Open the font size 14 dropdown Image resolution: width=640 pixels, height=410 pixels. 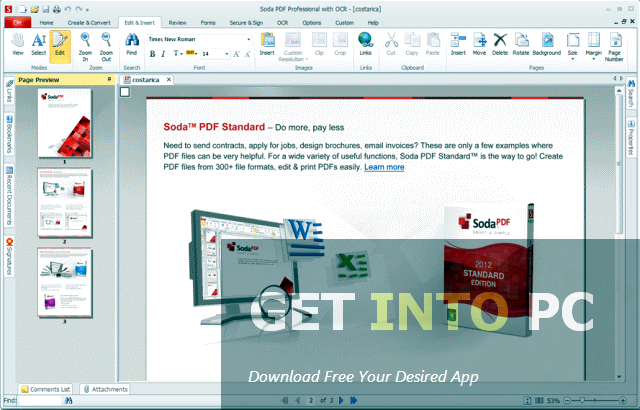click(227, 54)
